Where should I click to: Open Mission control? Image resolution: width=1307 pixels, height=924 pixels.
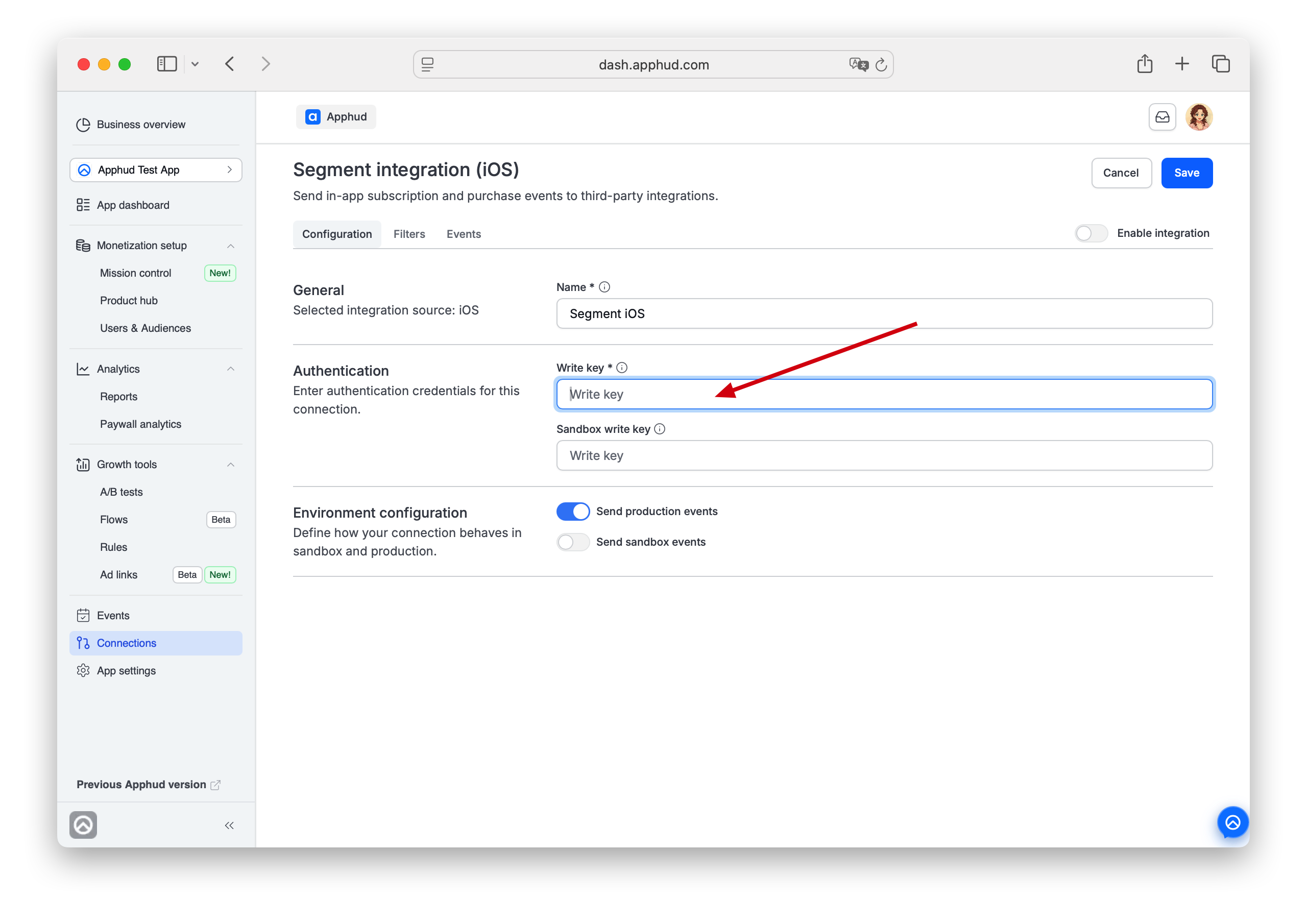tap(135, 273)
